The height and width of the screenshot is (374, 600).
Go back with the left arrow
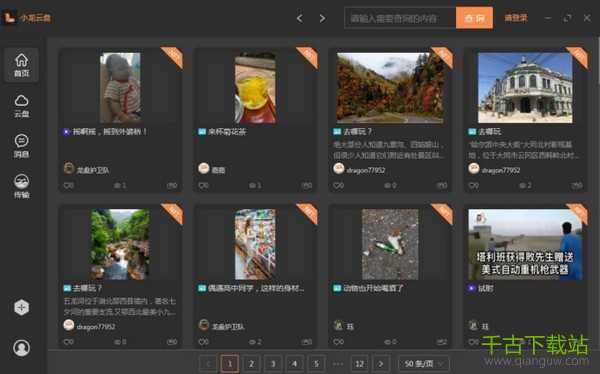300,18
